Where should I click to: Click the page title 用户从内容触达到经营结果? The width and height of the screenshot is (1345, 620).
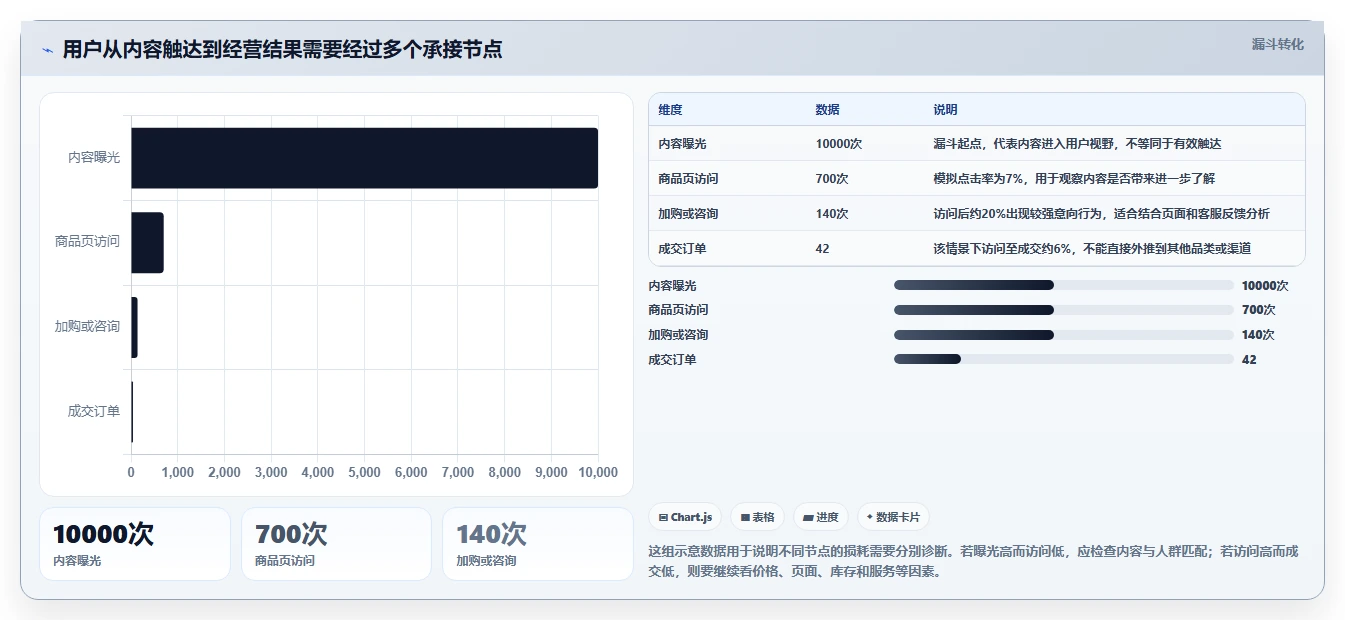point(282,49)
